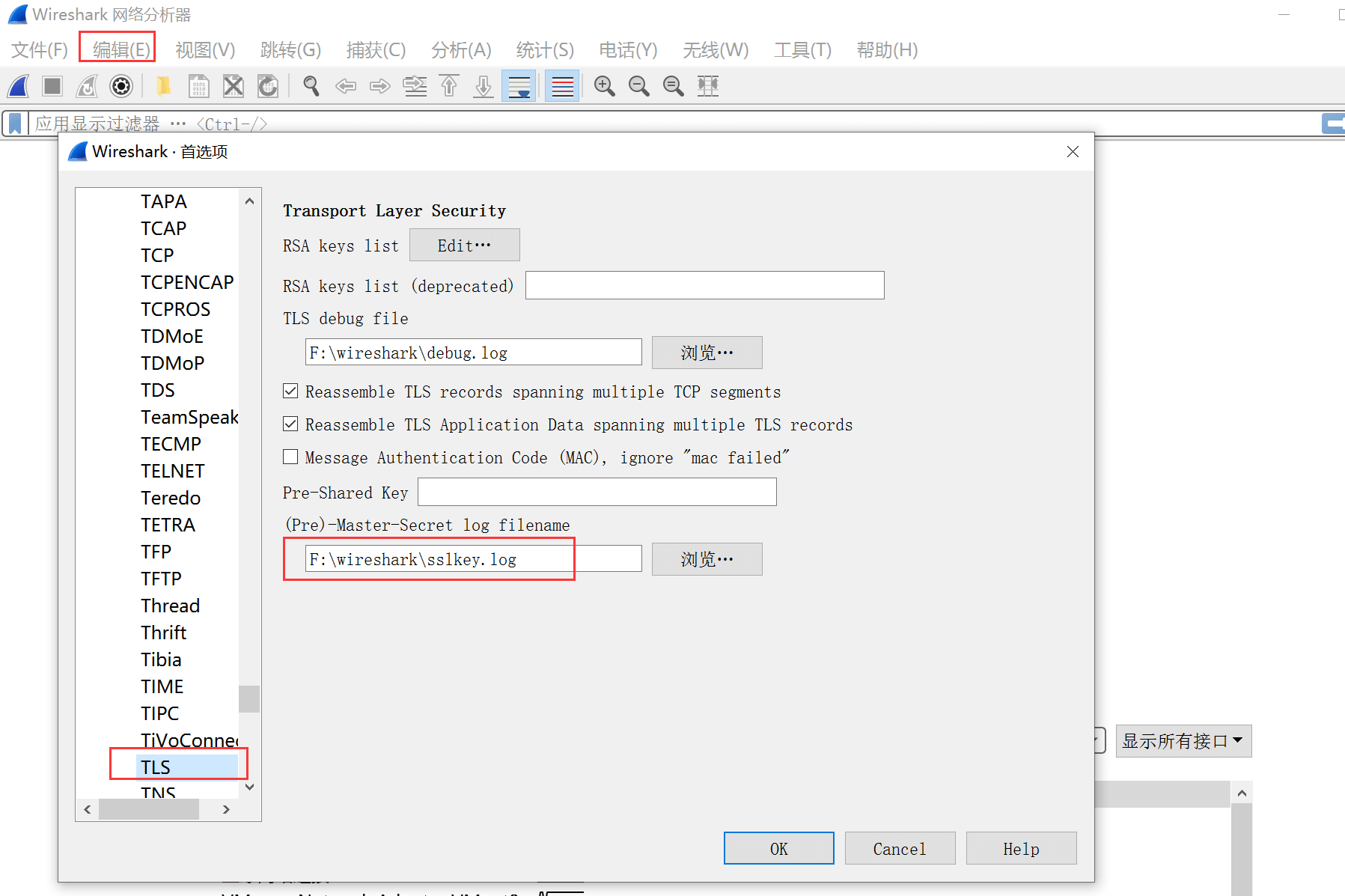Open the 工具(T) menu
The width and height of the screenshot is (1345, 896).
tap(802, 50)
